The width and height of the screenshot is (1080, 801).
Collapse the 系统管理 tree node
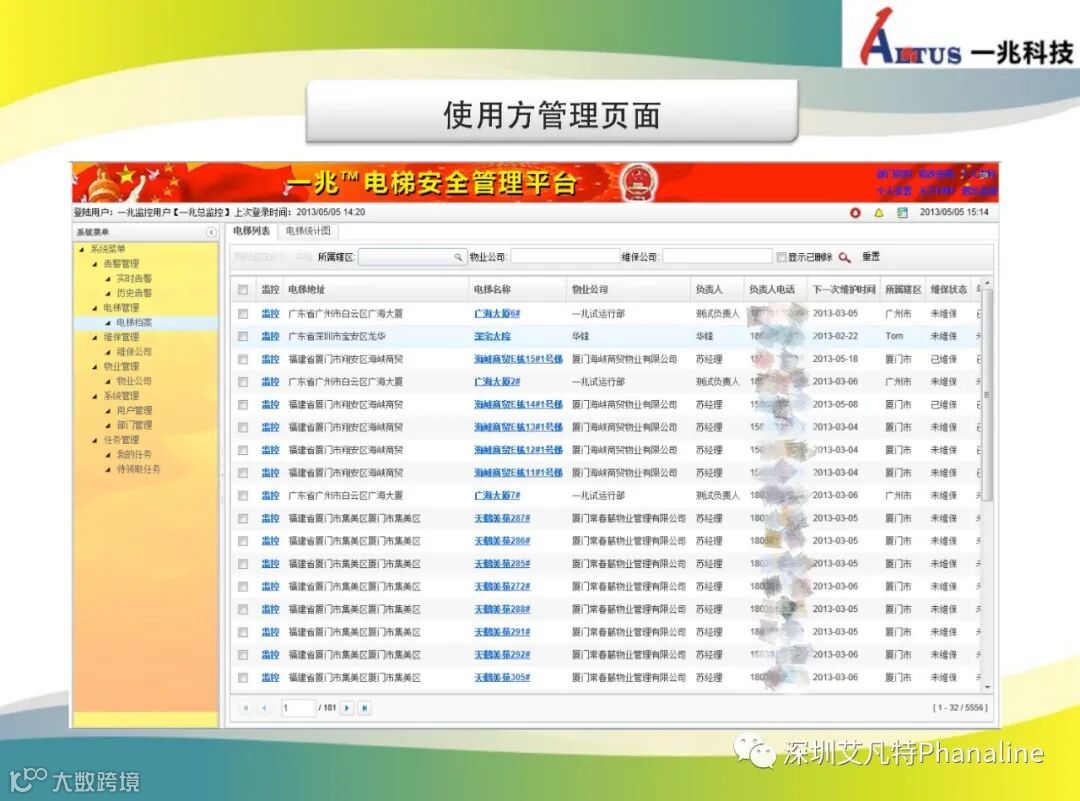pos(95,396)
